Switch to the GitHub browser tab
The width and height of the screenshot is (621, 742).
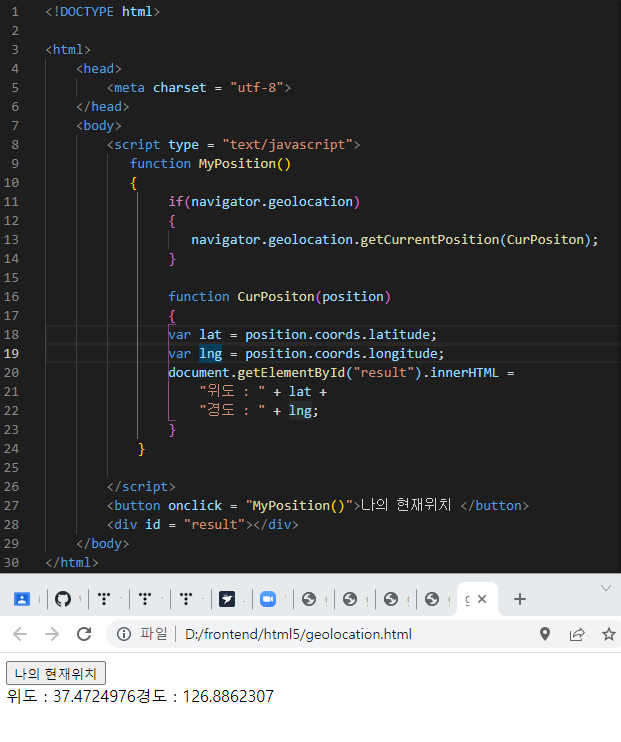(x=63, y=599)
